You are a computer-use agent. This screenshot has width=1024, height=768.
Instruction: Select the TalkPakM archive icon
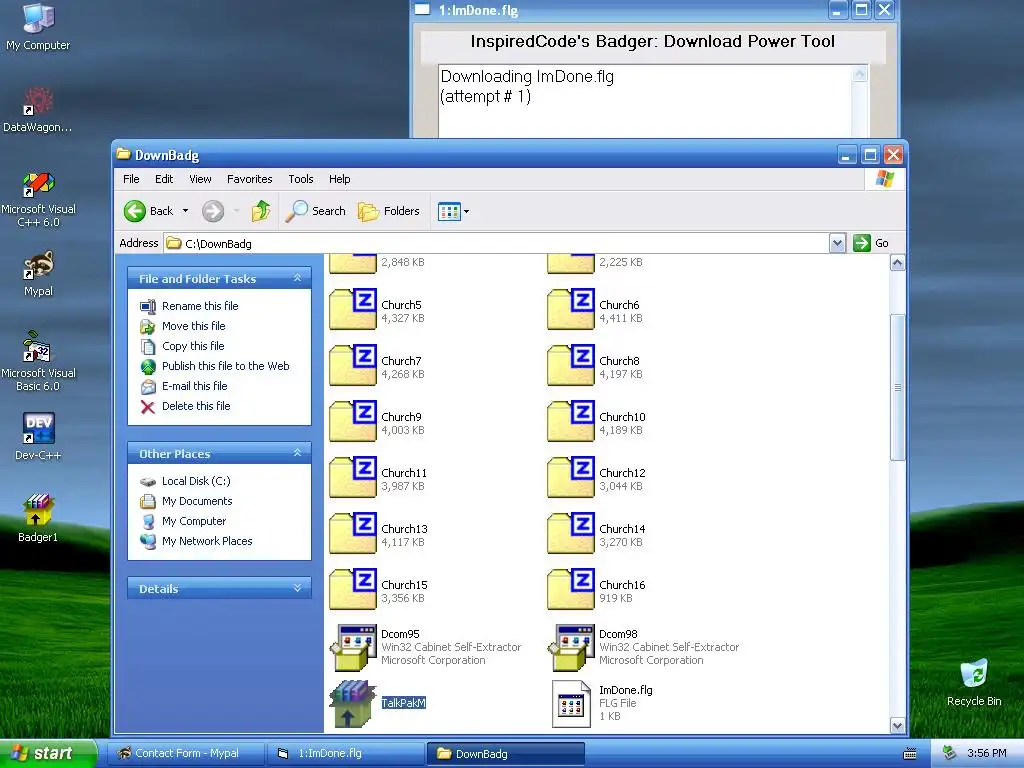coord(353,703)
